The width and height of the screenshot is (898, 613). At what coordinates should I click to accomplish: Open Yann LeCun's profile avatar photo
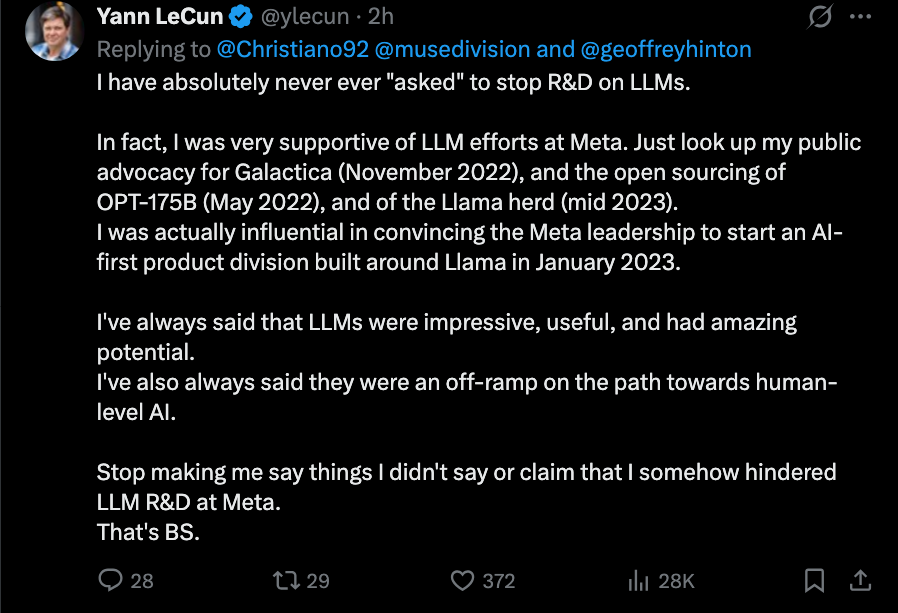click(54, 32)
